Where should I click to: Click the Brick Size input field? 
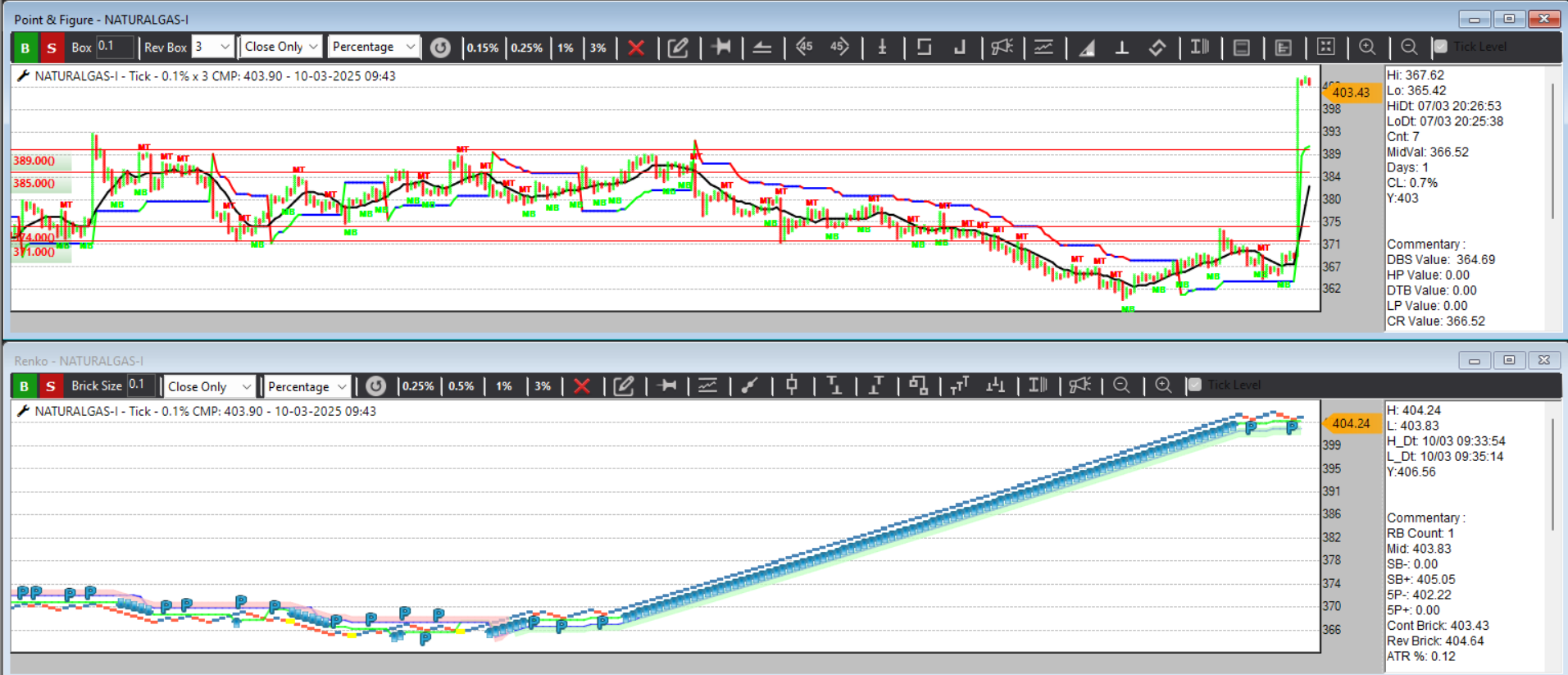(140, 385)
